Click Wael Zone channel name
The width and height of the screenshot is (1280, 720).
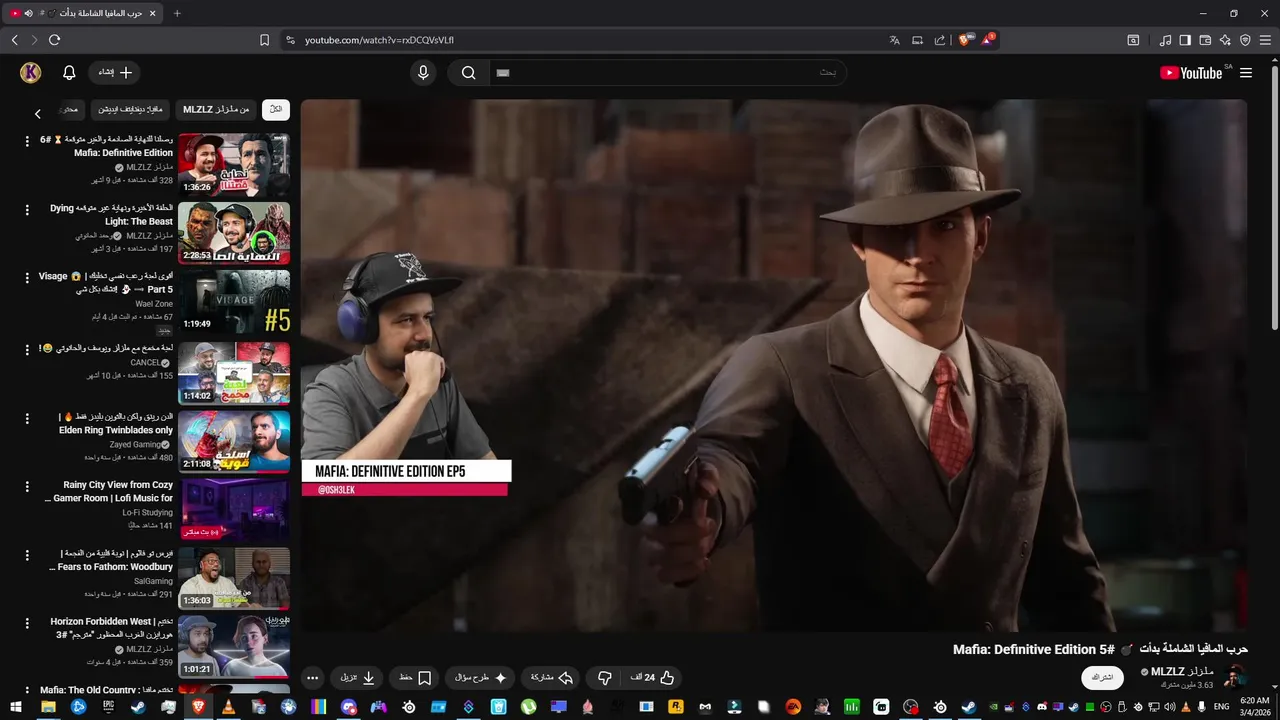pyautogui.click(x=154, y=303)
